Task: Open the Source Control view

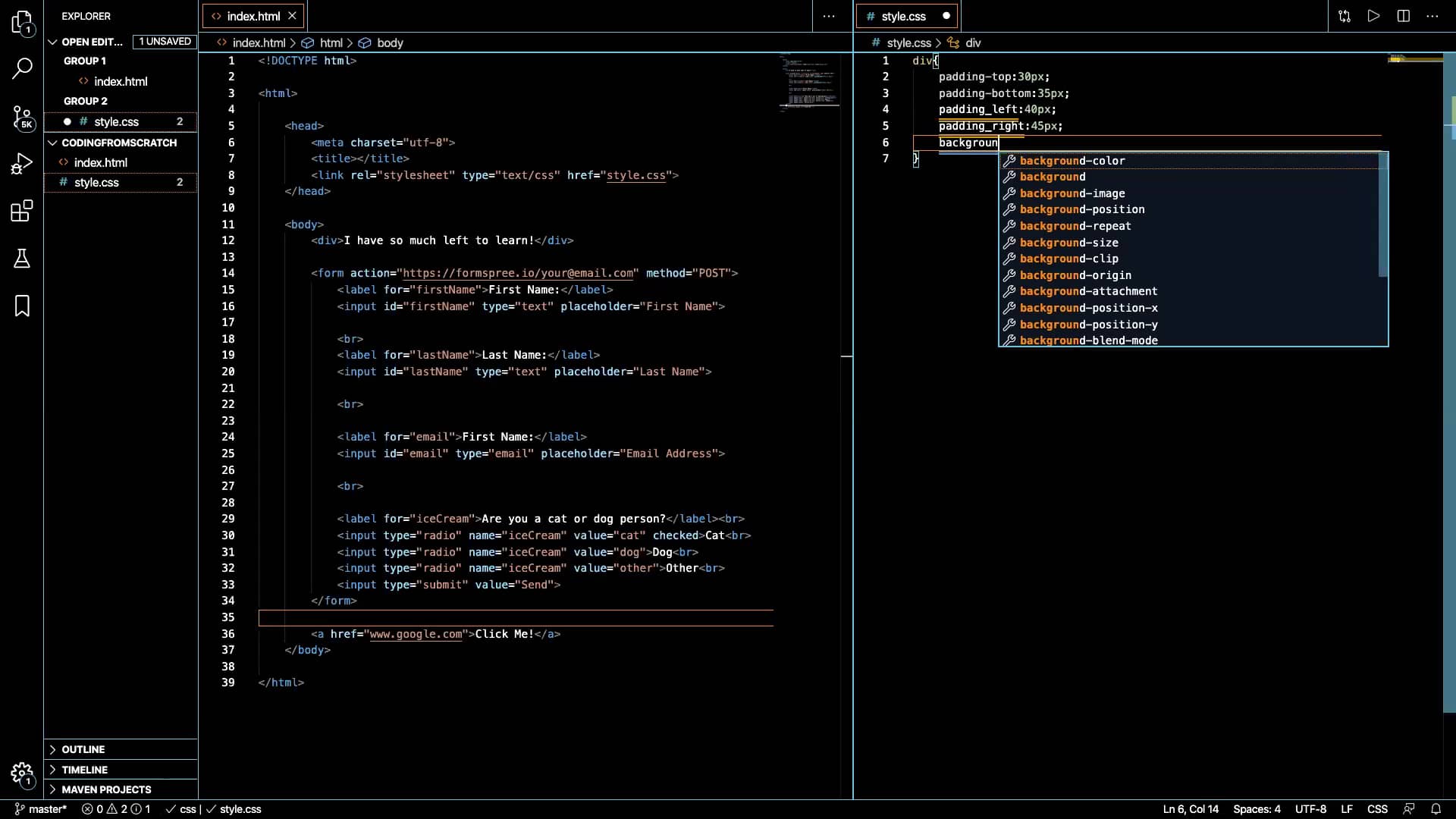Action: pos(22,118)
